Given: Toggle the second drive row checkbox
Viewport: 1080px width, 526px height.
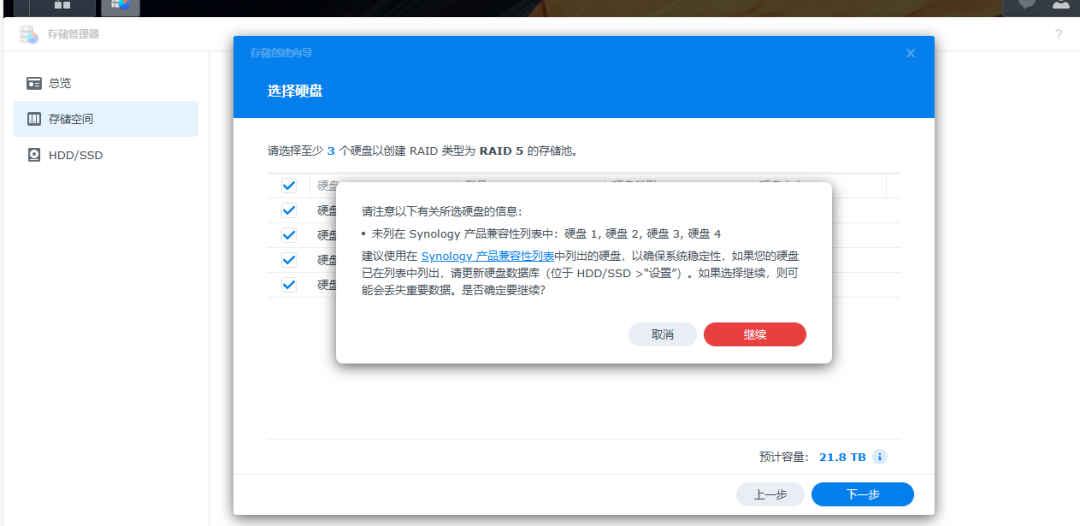Looking at the screenshot, I should click(x=289, y=235).
